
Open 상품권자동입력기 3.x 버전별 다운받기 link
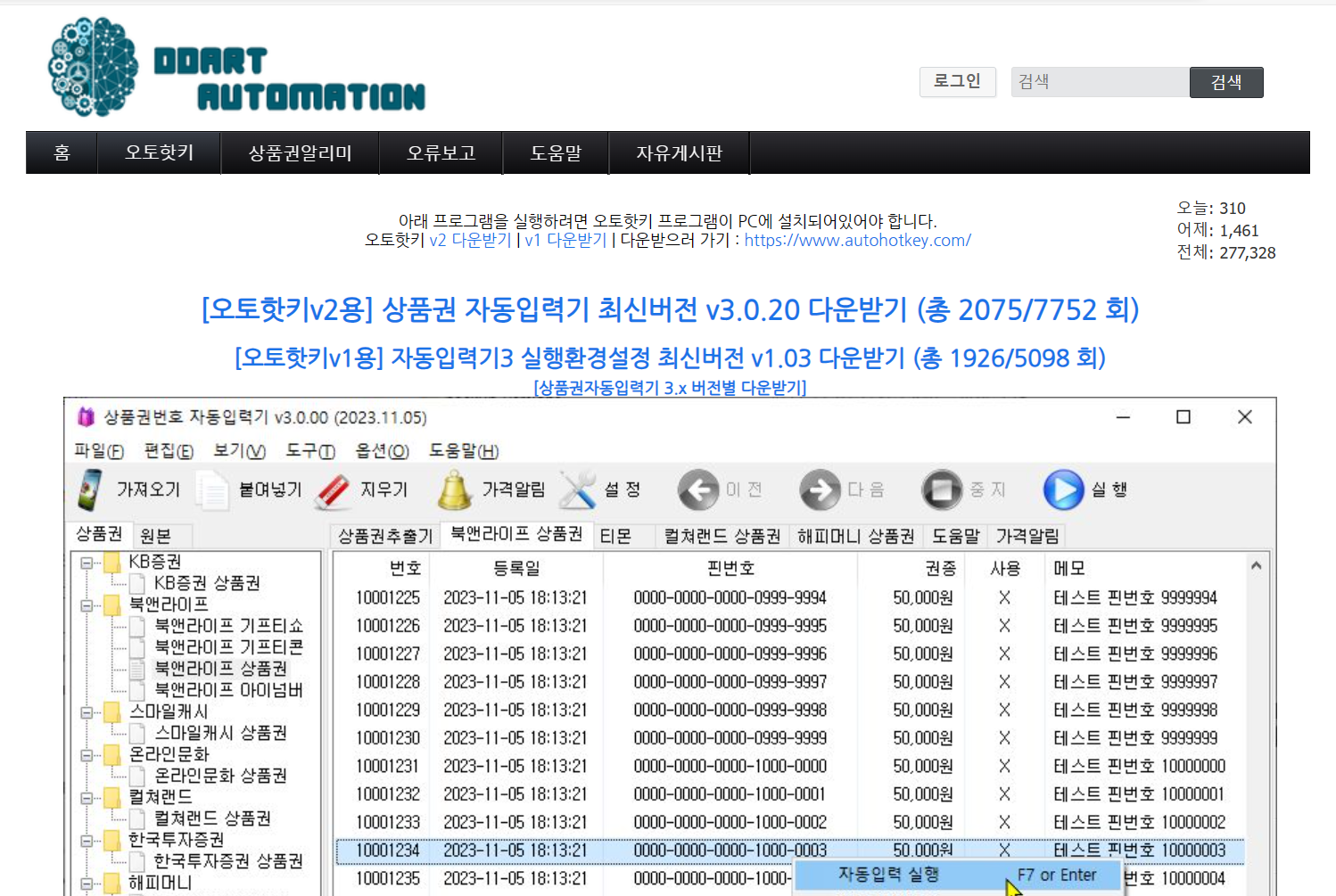[670, 388]
